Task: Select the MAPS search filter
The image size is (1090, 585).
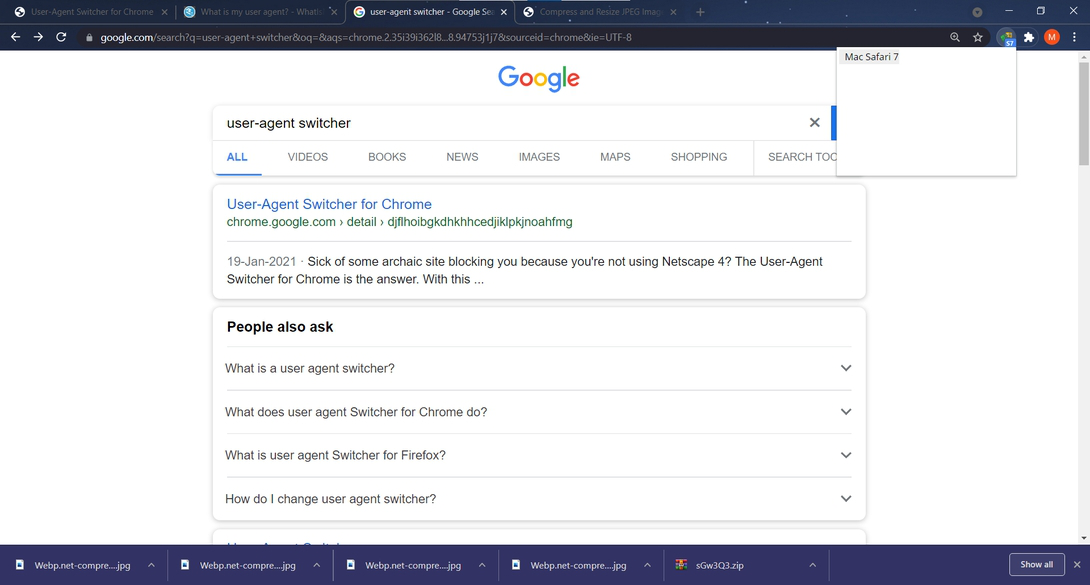Action: pyautogui.click(x=615, y=157)
